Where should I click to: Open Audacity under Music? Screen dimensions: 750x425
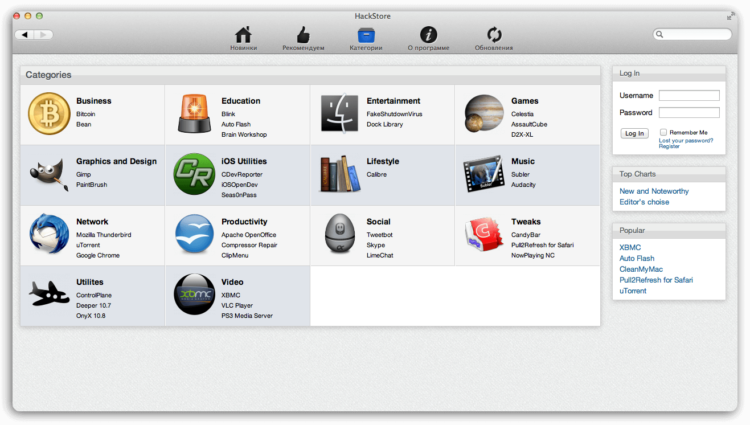click(x=523, y=185)
